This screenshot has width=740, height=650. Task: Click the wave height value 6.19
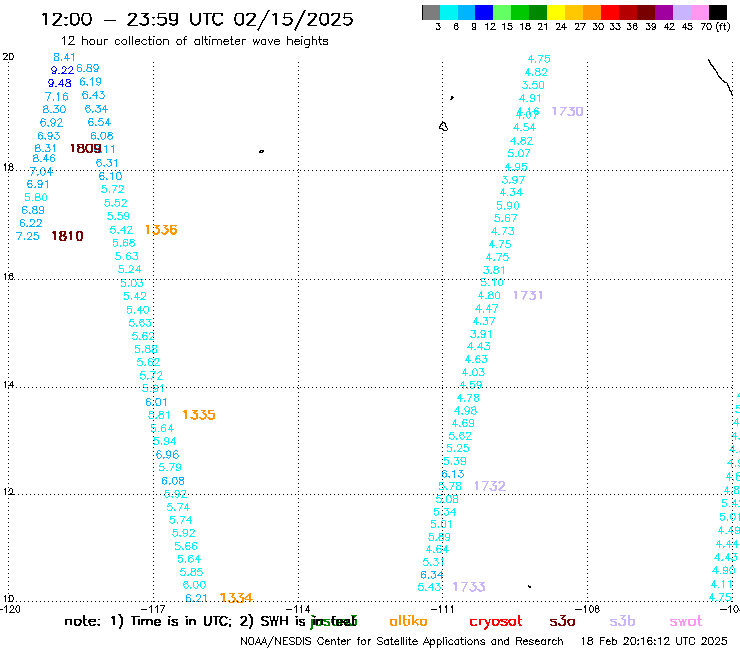[91, 82]
